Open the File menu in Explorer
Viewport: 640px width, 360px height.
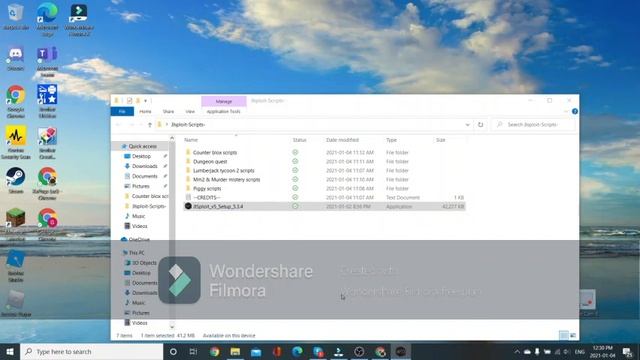[122, 111]
